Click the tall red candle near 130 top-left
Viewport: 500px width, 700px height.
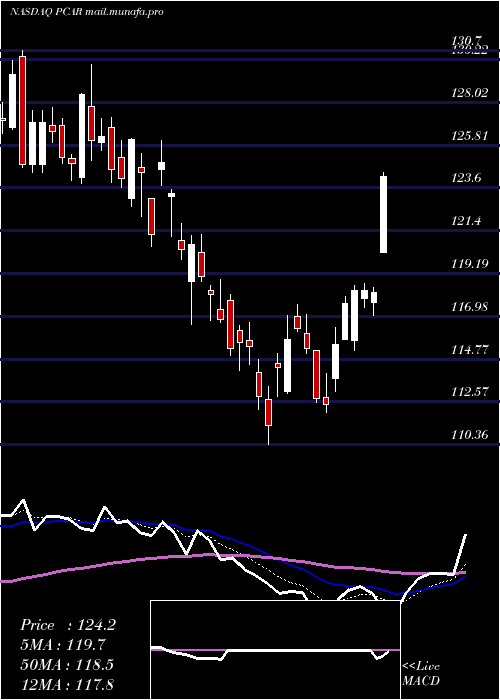click(x=22, y=110)
